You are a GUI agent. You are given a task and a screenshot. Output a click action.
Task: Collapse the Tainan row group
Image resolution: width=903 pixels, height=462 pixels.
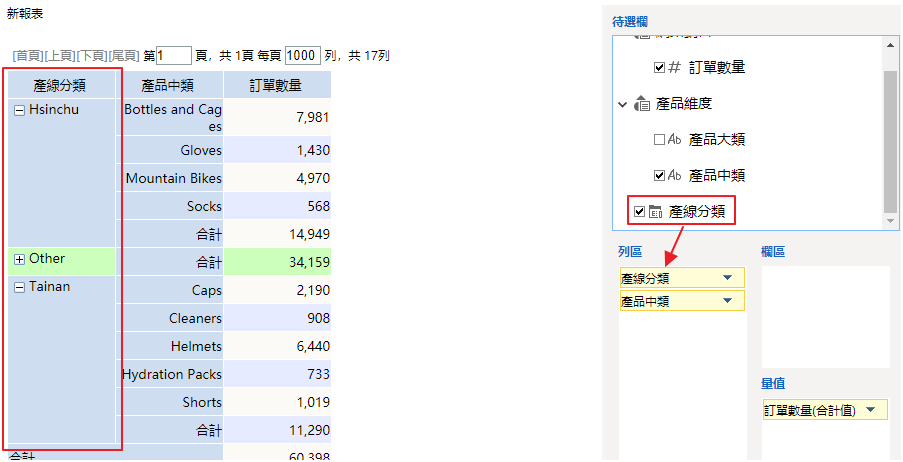19,288
